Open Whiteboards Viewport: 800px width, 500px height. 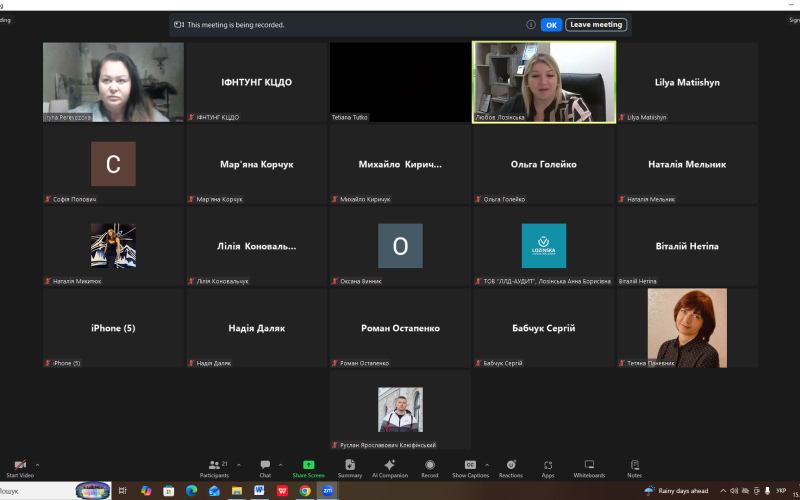coord(589,468)
